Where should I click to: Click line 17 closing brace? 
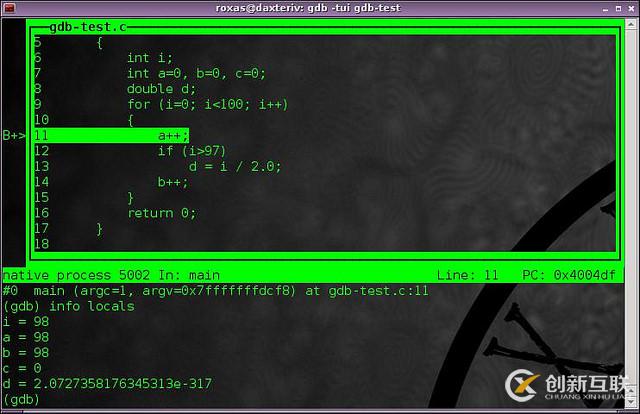pos(100,229)
